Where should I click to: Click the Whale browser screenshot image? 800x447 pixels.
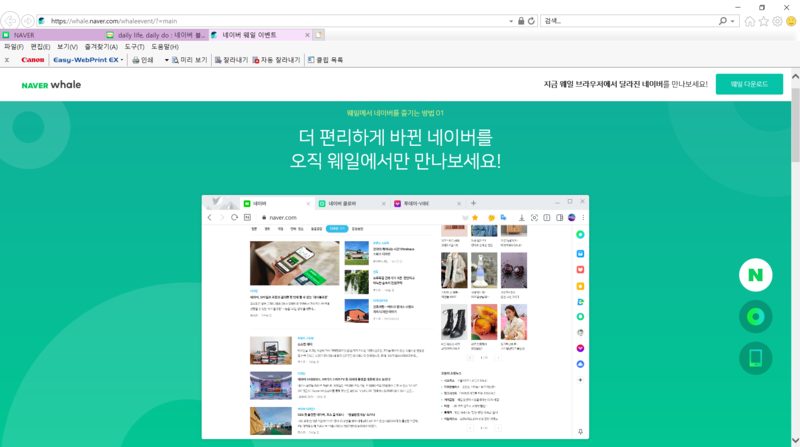tap(395, 317)
